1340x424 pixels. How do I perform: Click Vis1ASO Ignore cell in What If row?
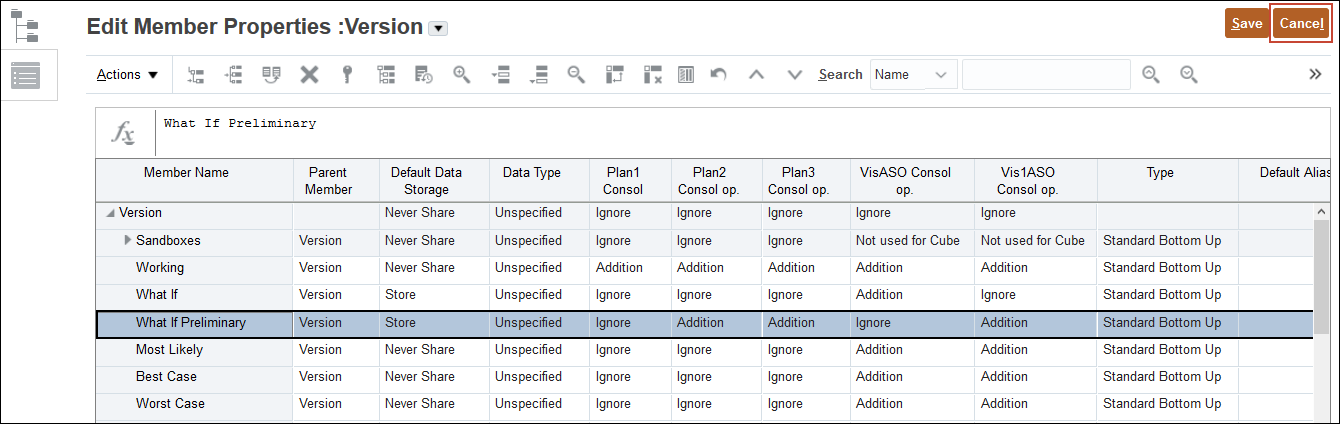tap(1035, 295)
